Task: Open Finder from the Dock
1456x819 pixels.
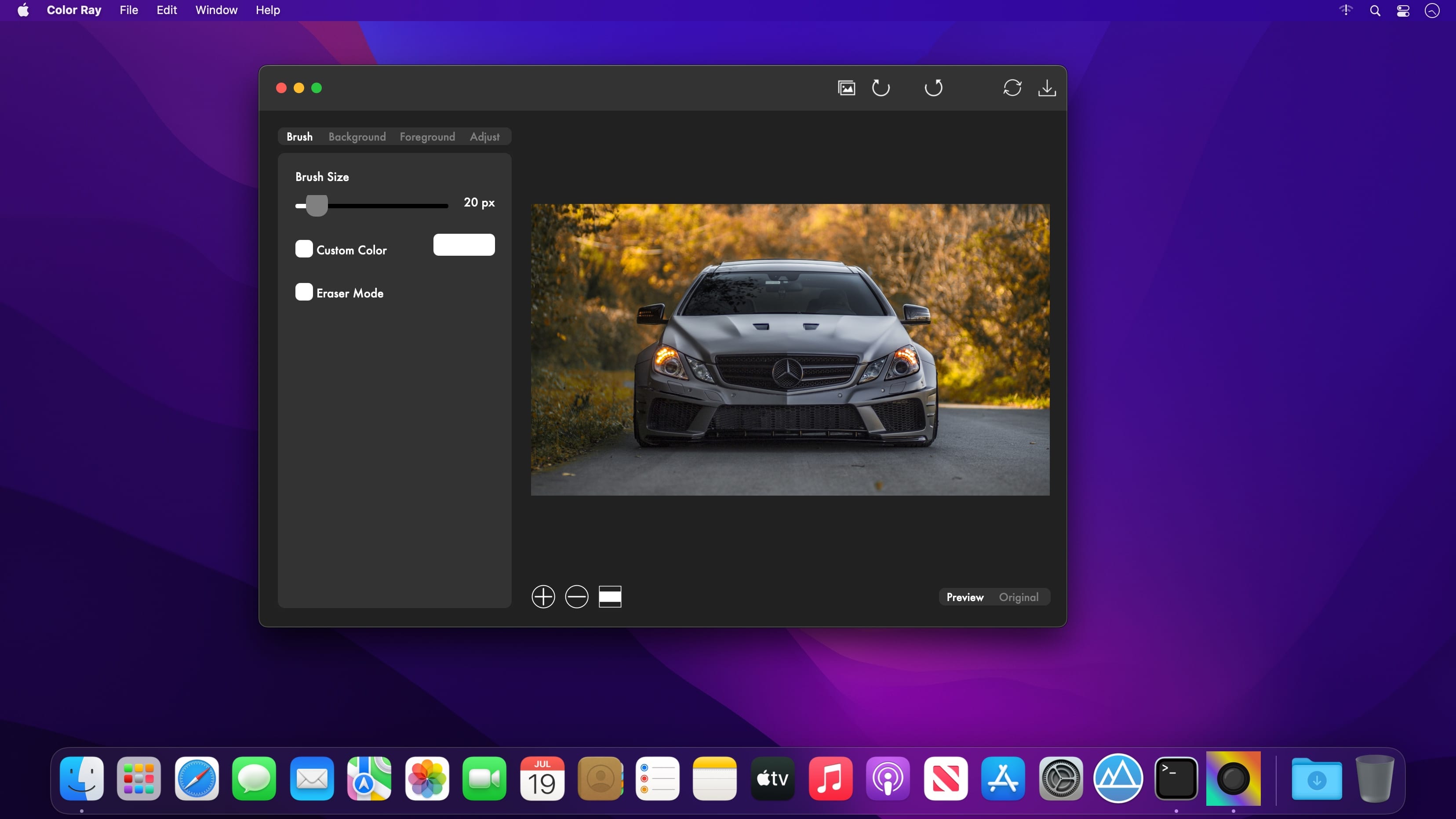Action: pos(82,778)
